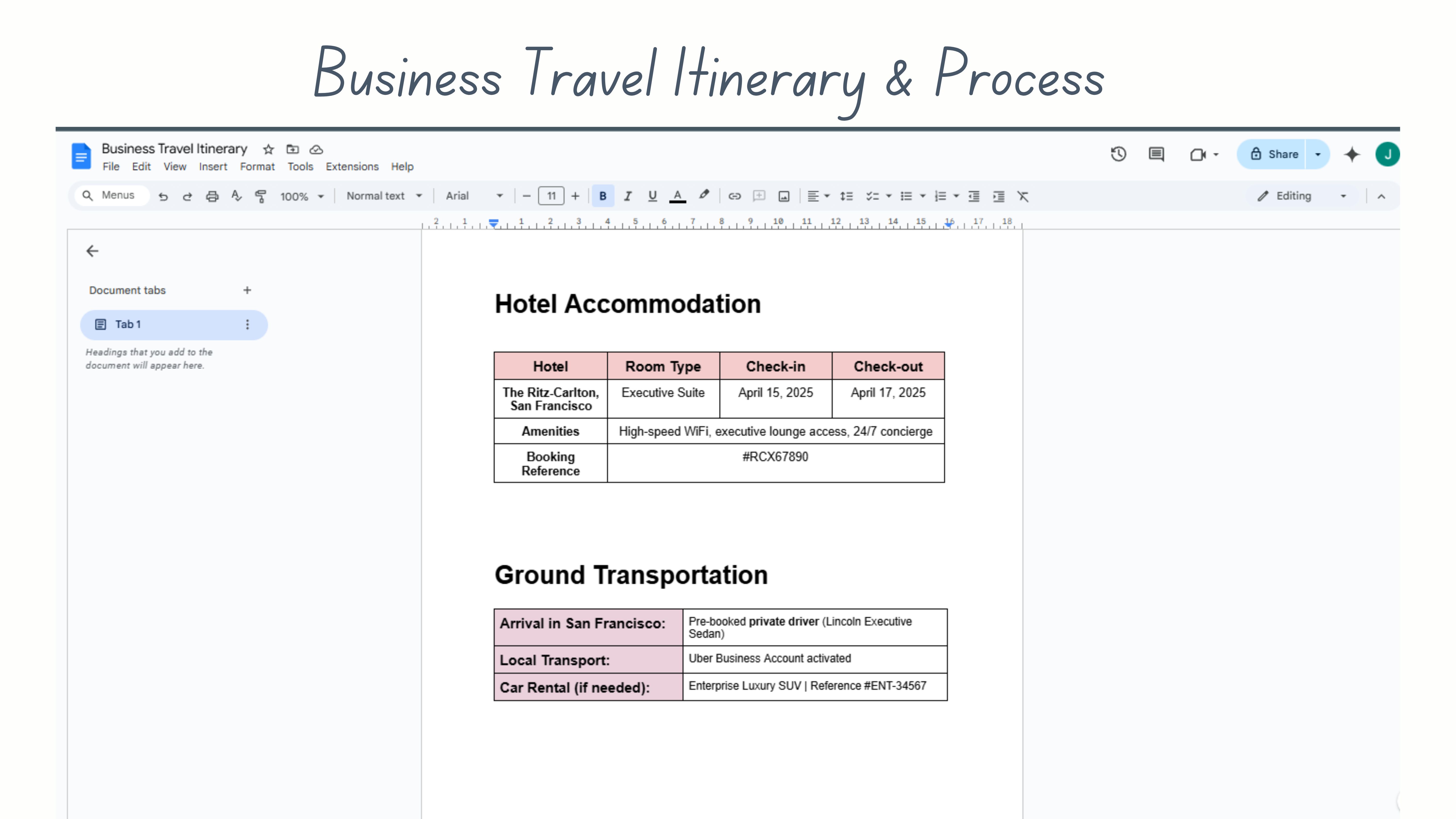Viewport: 1456px width, 819px height.
Task: Add a new document tab
Action: [247, 290]
